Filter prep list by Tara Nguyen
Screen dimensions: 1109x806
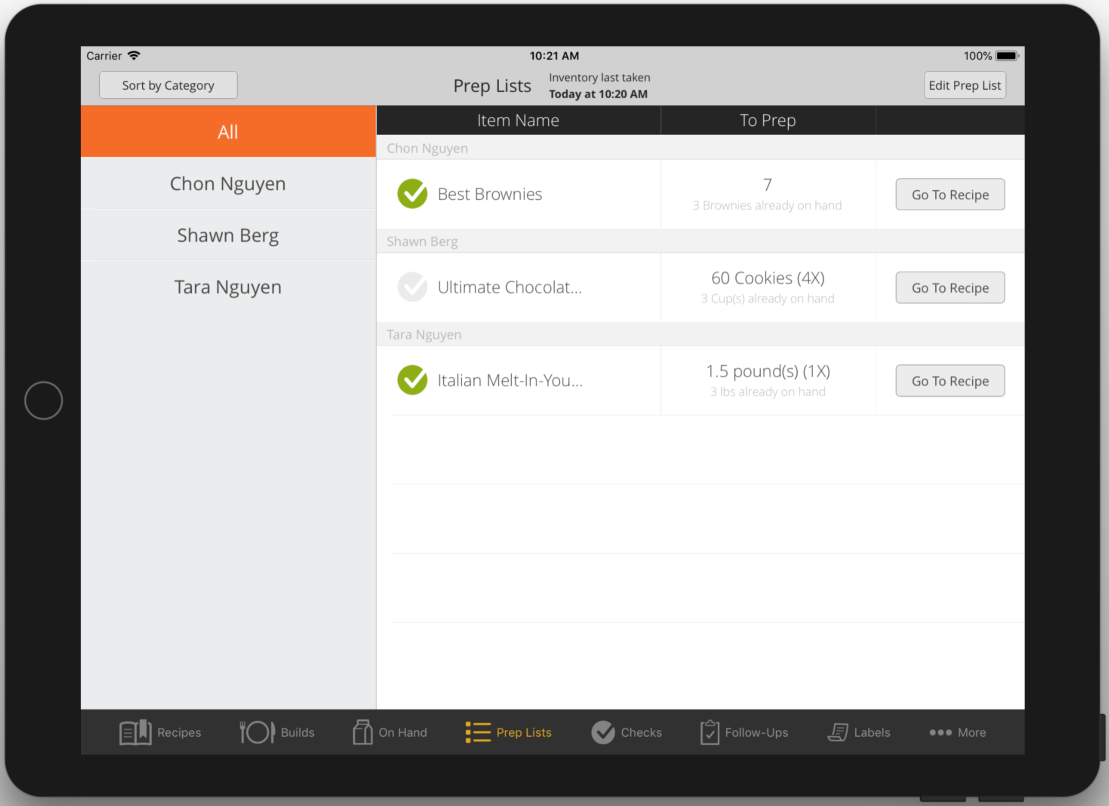click(227, 287)
